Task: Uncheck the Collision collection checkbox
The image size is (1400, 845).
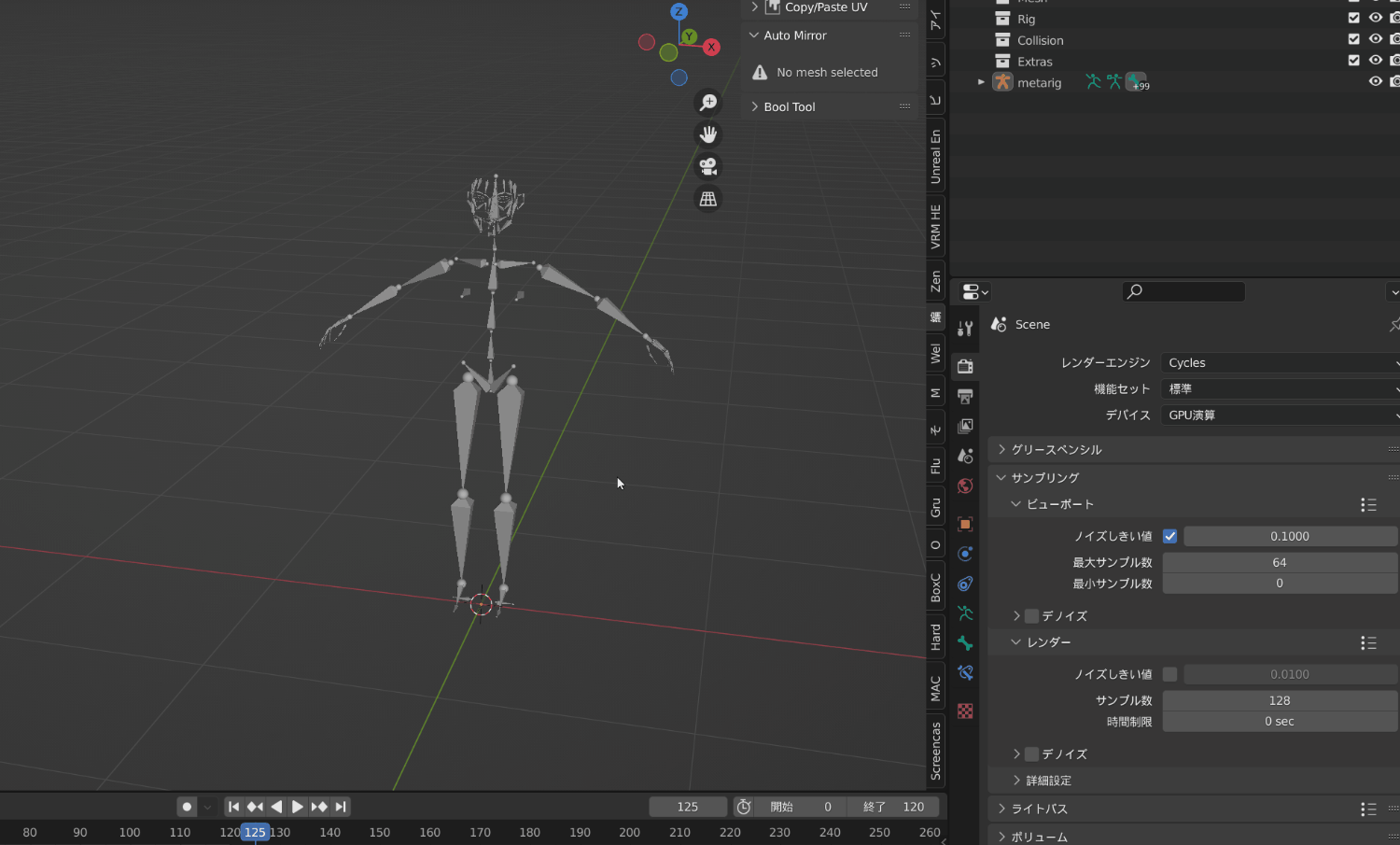Action: (x=1354, y=39)
